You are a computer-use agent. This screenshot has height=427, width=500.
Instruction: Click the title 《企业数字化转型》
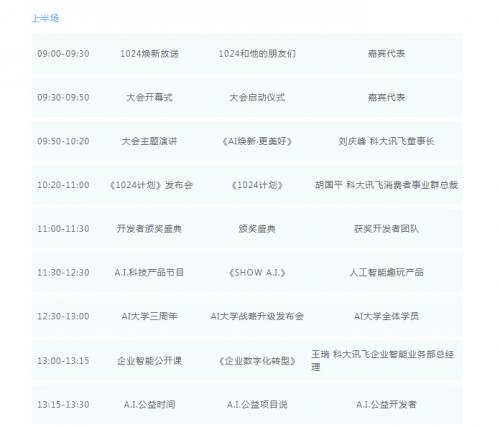257,361
